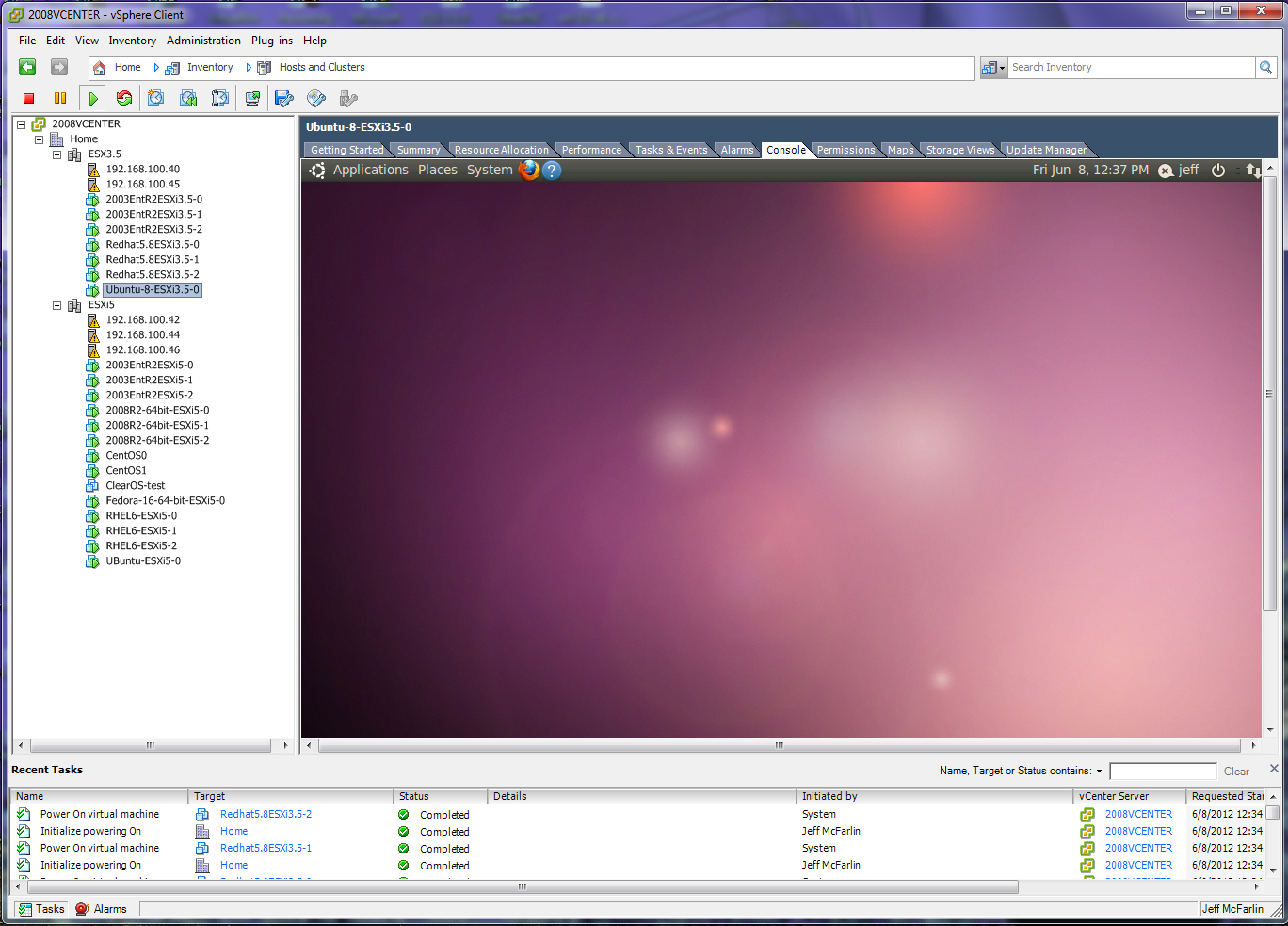Open the Administration menu
1288x926 pixels.
203,41
